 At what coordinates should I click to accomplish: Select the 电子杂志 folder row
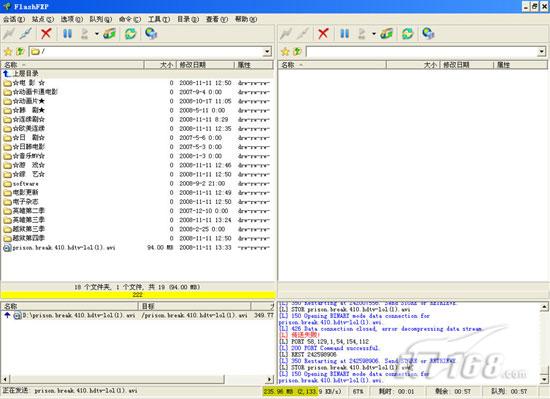[137, 202]
